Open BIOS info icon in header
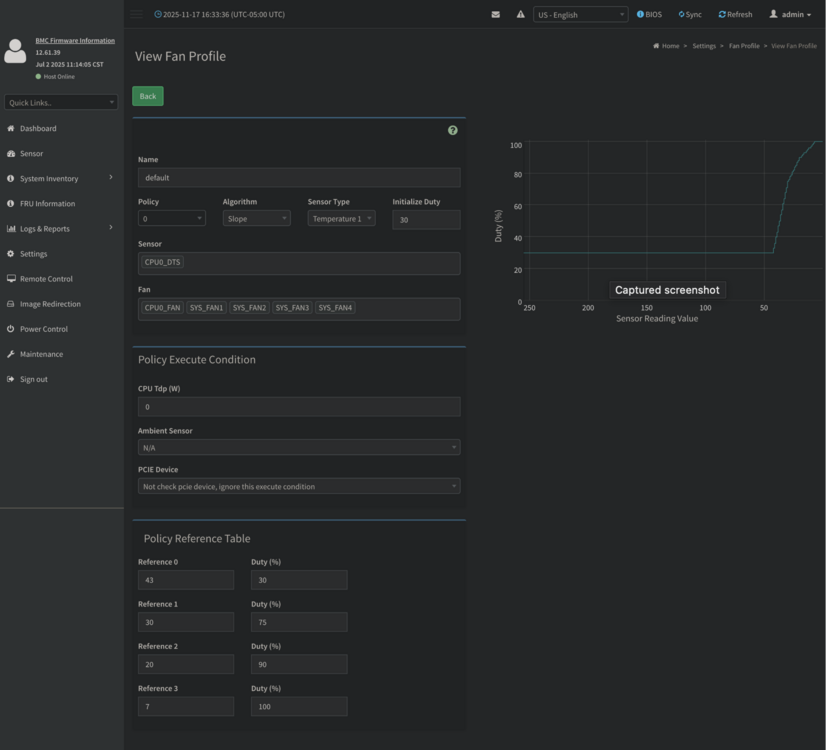 tap(640, 14)
